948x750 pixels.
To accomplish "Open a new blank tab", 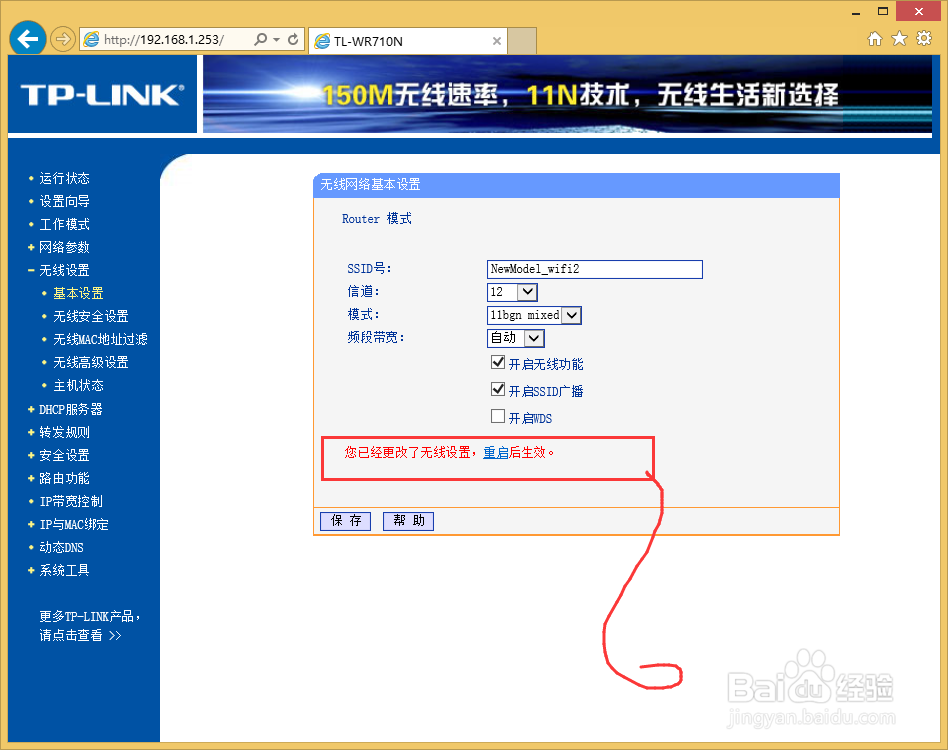I will pyautogui.click(x=522, y=41).
